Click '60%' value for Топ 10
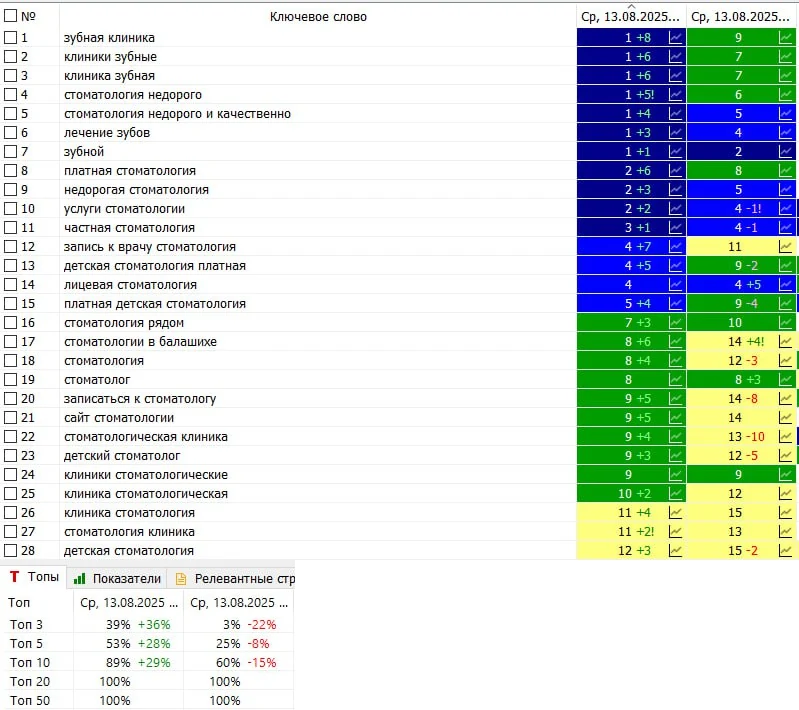This screenshot has height=710, width=799. coord(228,663)
